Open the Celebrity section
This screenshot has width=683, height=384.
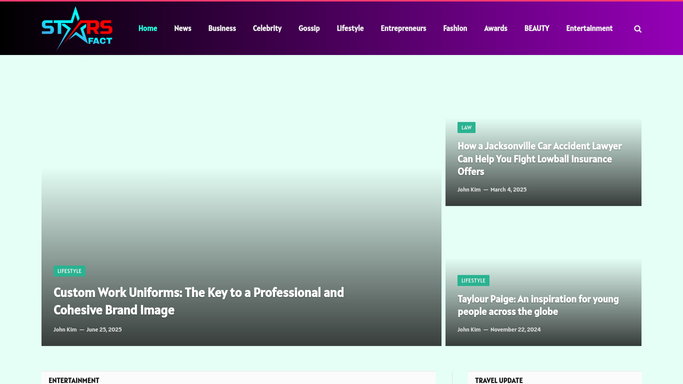[x=267, y=28]
